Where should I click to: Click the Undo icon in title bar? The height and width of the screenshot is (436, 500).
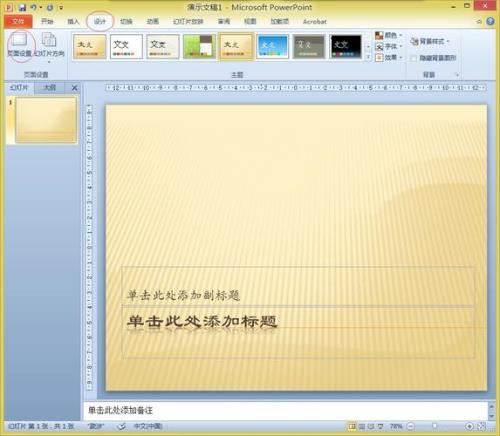[33, 7]
